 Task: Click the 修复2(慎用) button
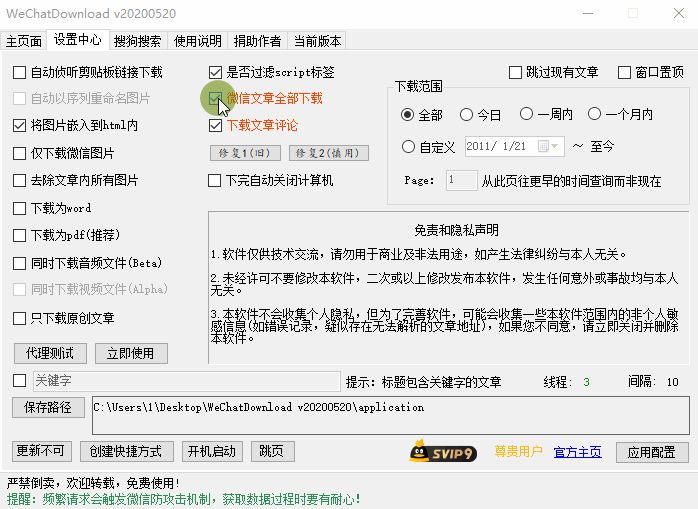(329, 153)
